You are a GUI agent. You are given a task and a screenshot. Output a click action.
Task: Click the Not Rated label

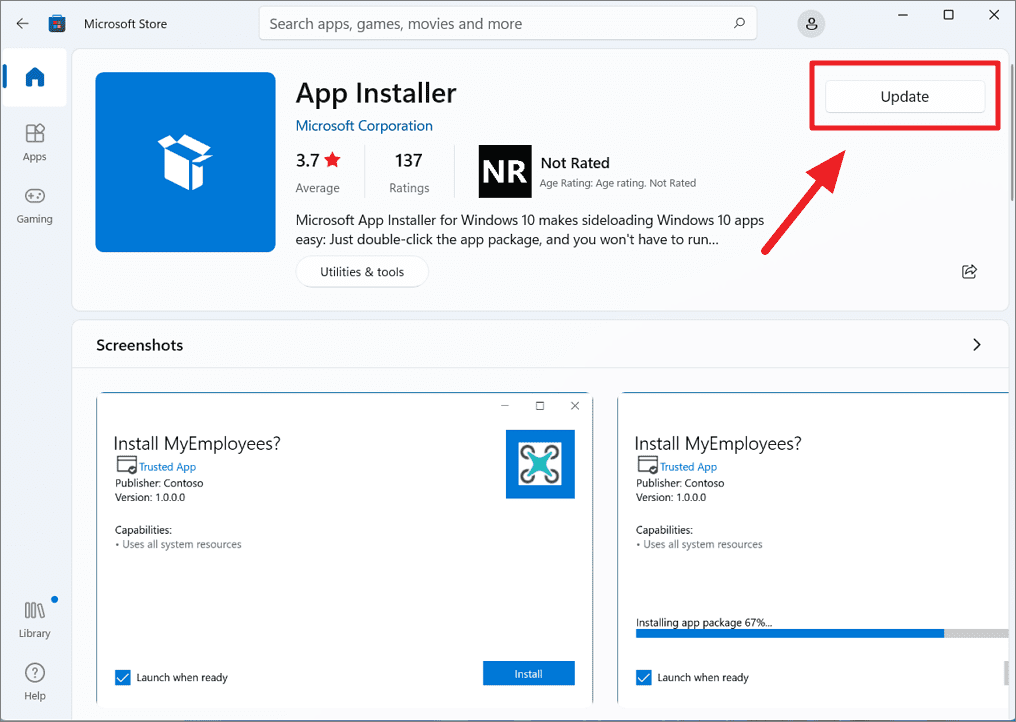click(575, 163)
